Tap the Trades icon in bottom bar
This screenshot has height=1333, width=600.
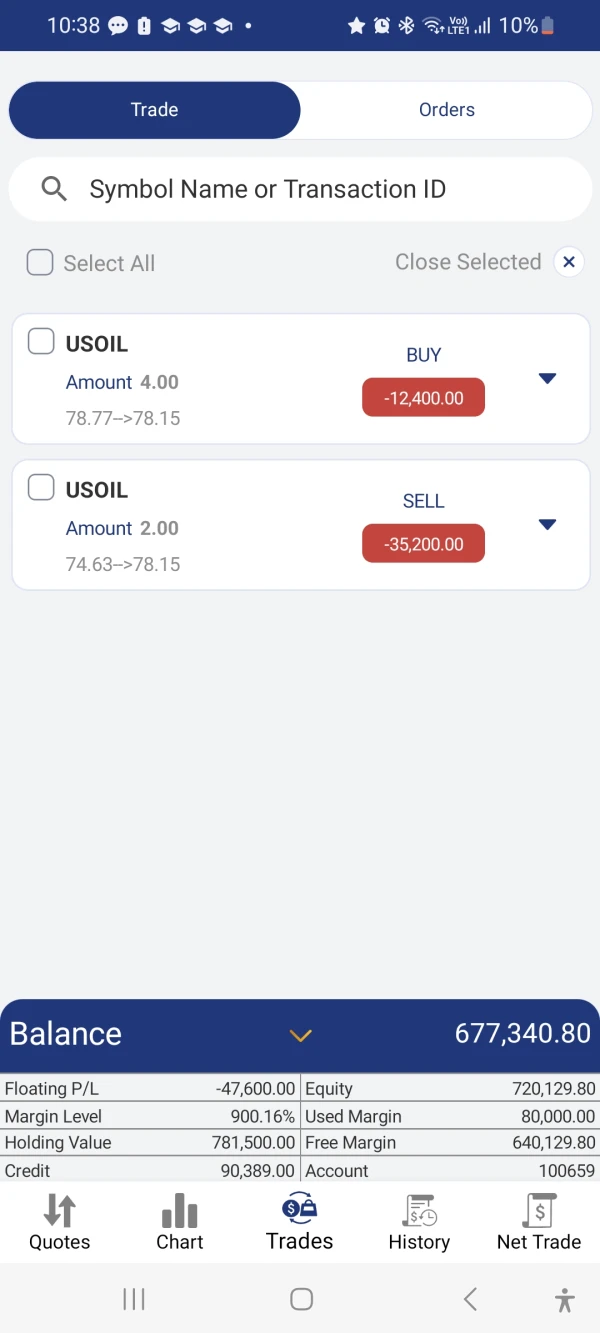[300, 1209]
